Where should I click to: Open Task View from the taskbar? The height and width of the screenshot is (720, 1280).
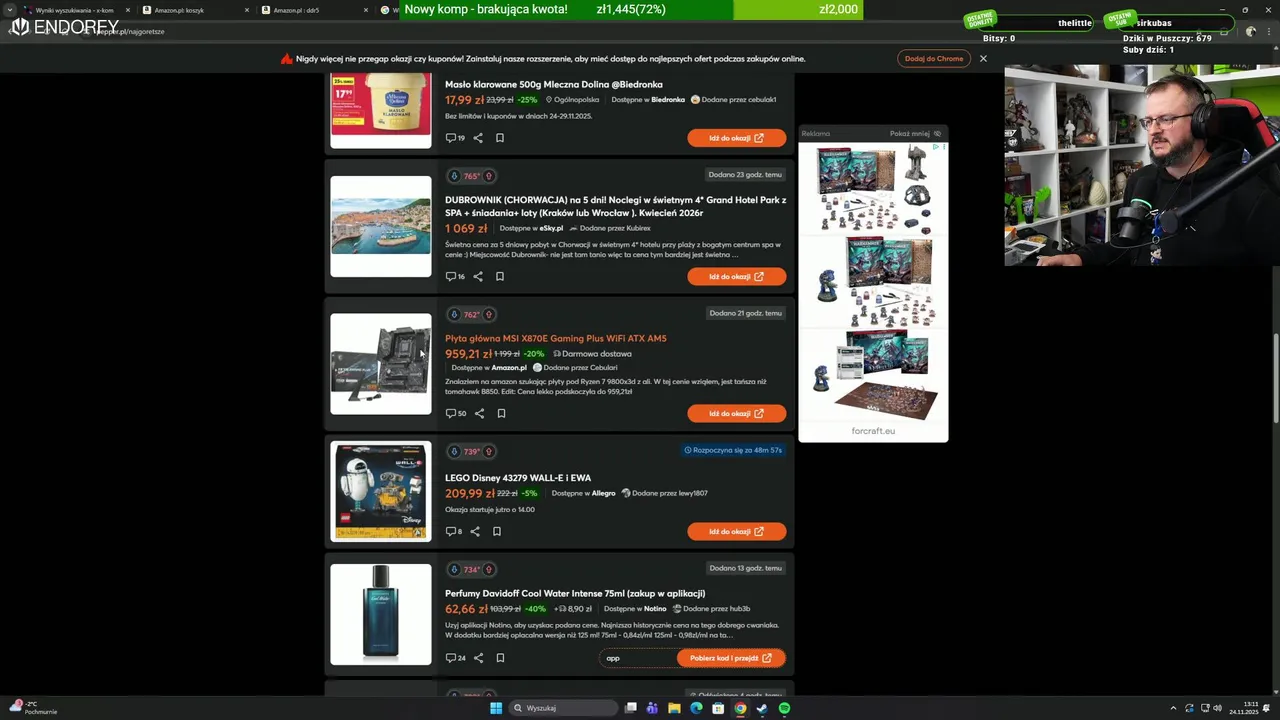pos(631,708)
